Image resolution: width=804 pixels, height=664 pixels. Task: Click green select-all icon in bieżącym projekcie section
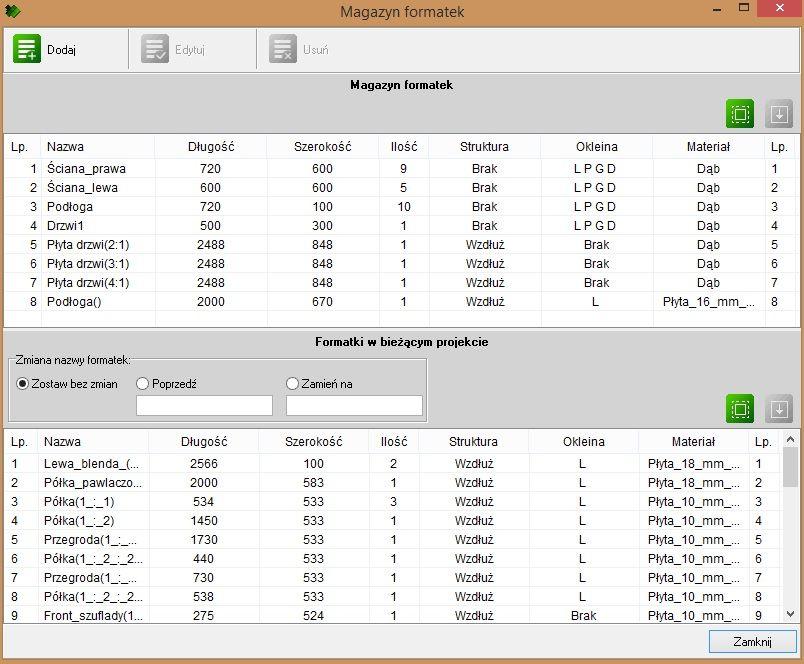point(740,409)
